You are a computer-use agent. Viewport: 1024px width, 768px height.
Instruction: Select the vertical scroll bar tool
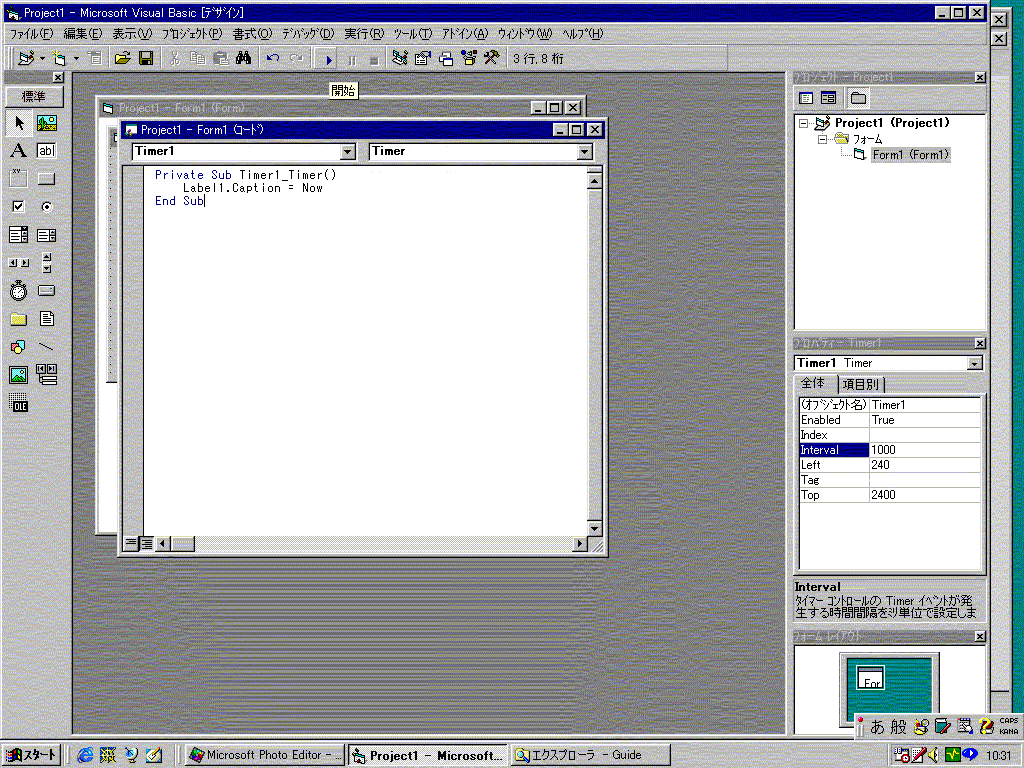pos(46,263)
